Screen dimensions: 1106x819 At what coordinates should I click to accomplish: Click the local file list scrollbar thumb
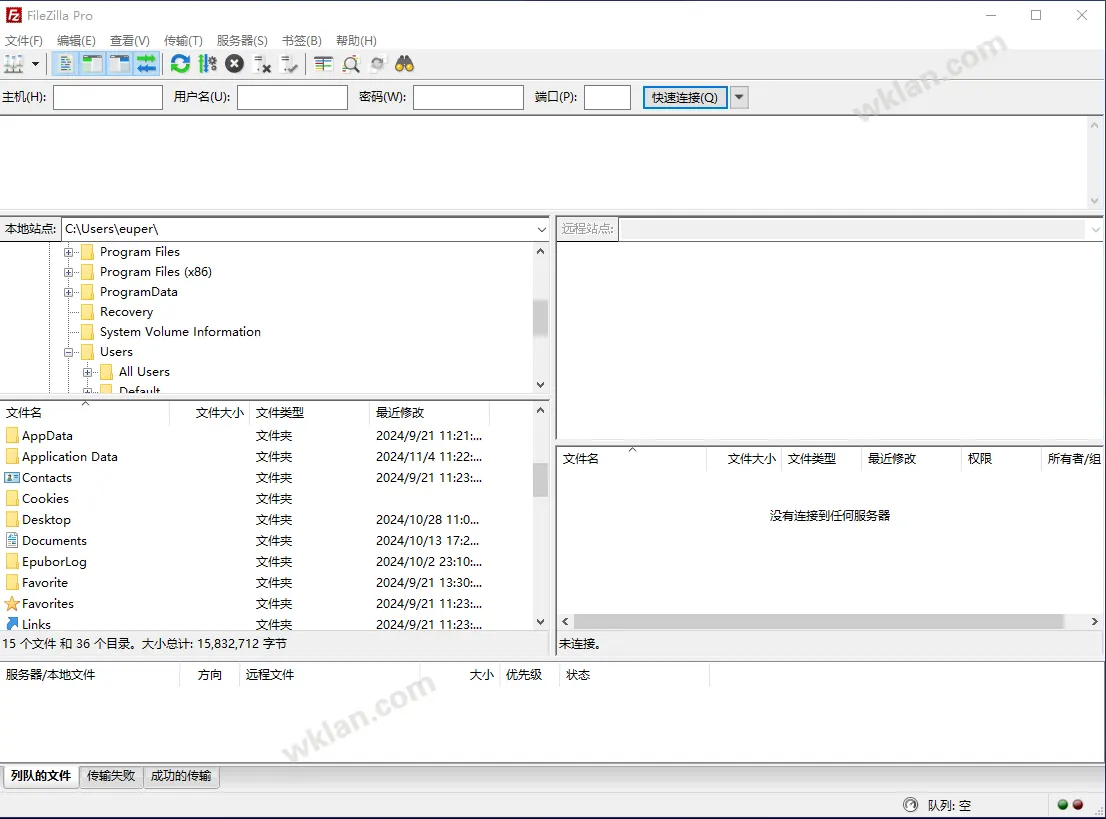(x=540, y=480)
